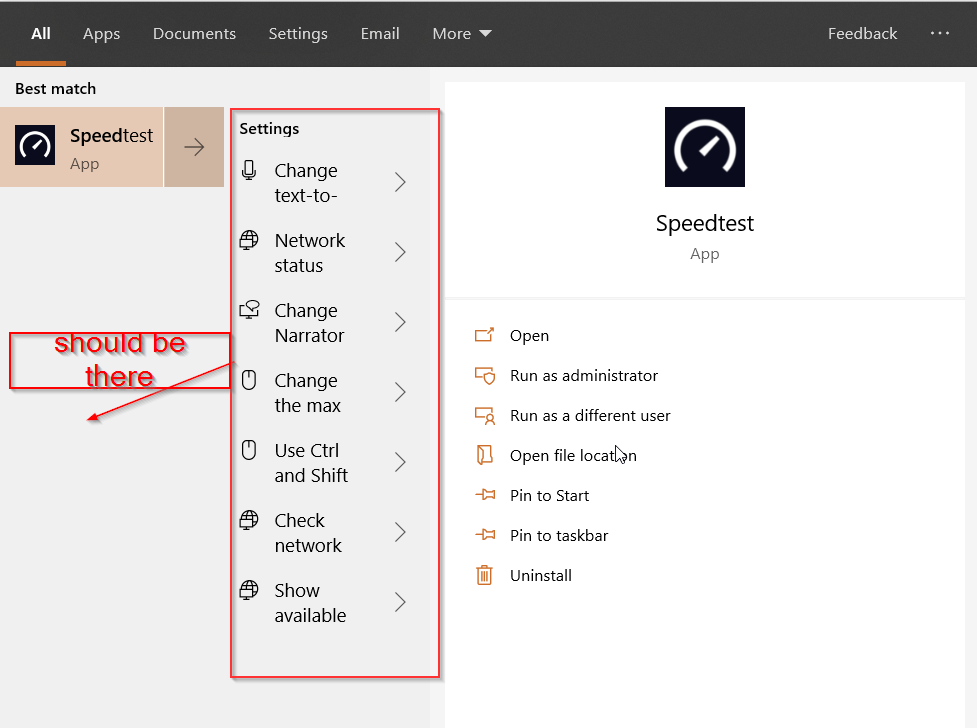Open Change the max setting
977x728 pixels.
click(x=323, y=393)
